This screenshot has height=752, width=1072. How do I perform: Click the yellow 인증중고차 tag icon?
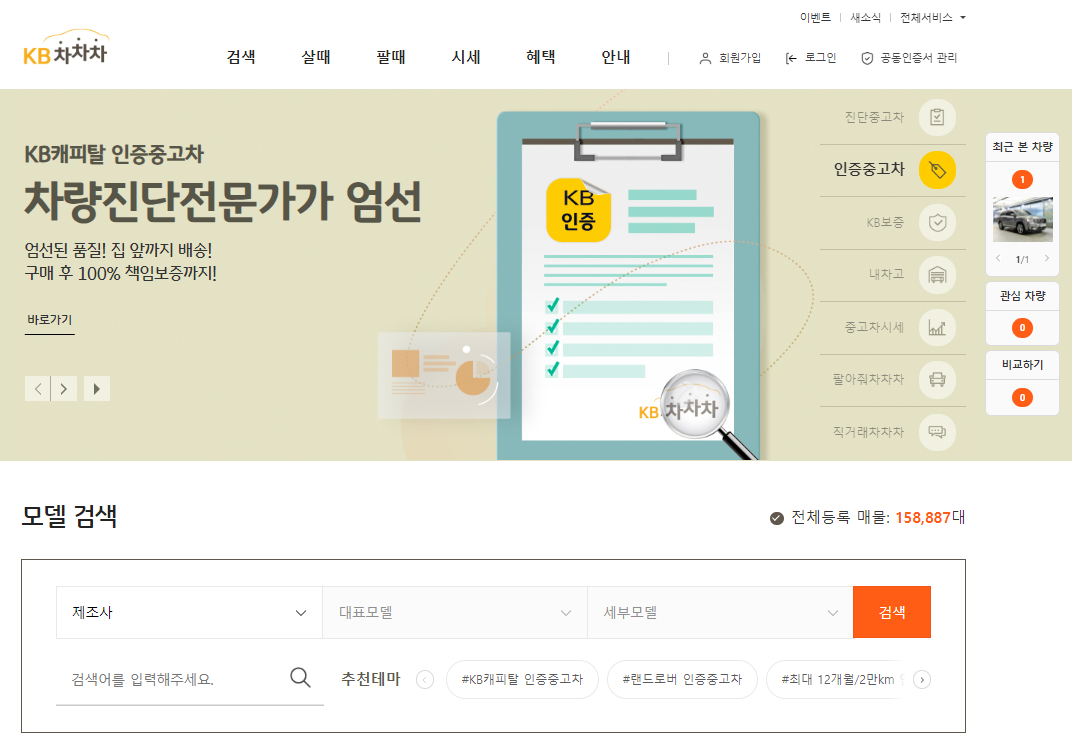[x=937, y=170]
